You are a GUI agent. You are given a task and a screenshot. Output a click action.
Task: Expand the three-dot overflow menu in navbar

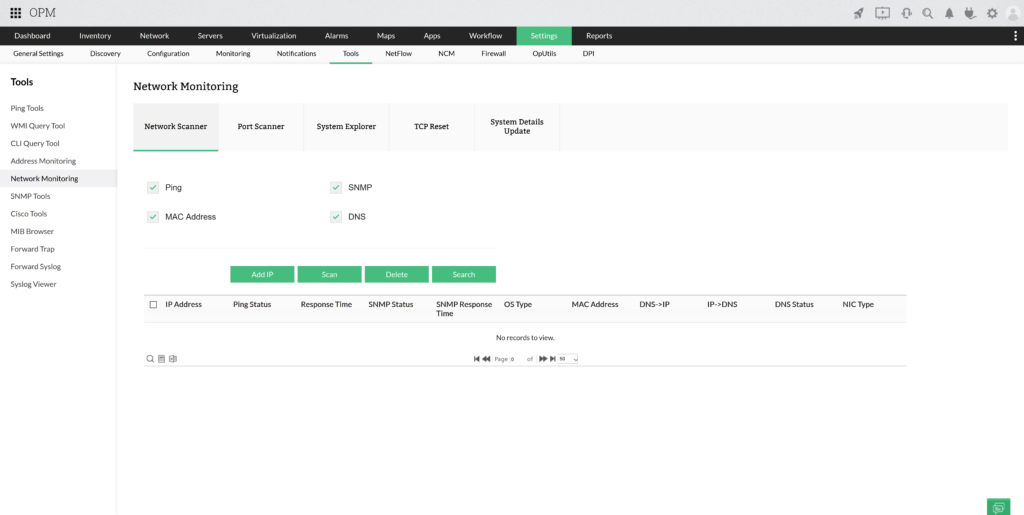click(1016, 36)
